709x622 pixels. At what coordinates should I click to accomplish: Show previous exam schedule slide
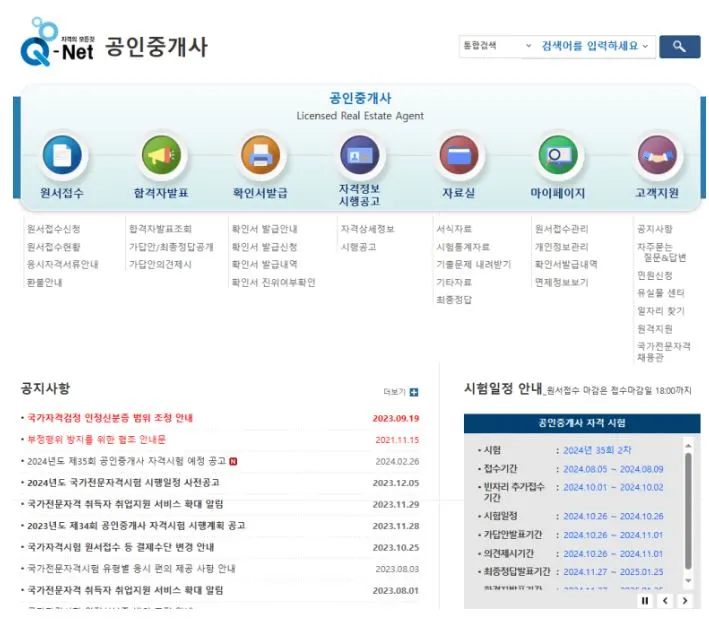coord(665,601)
